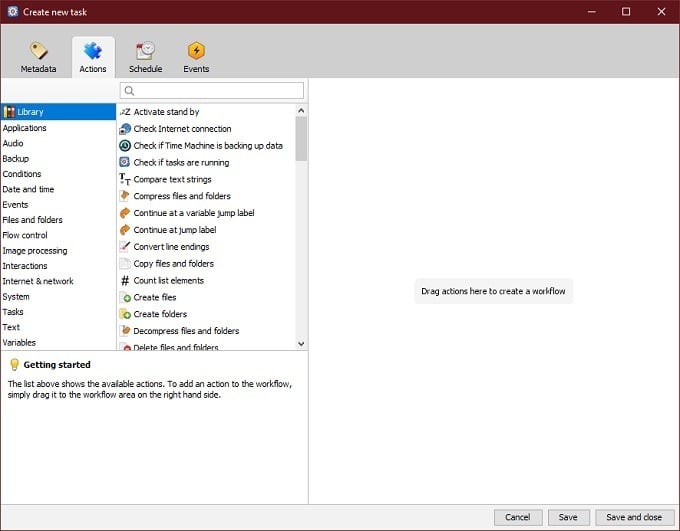
Task: Click the Continue at jump label arrow icon
Action: 125,230
